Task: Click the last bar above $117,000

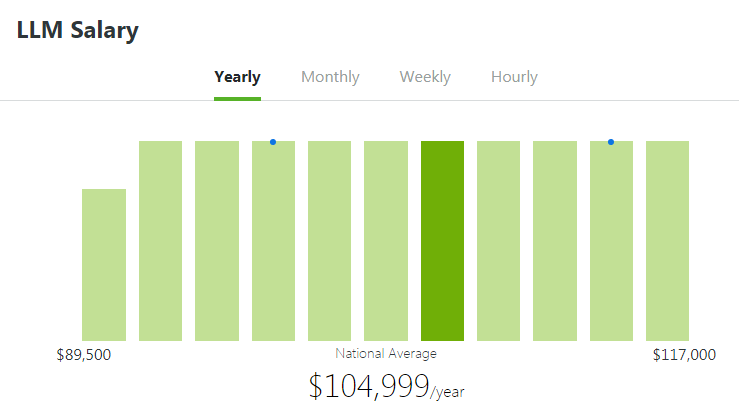Action: click(667, 240)
